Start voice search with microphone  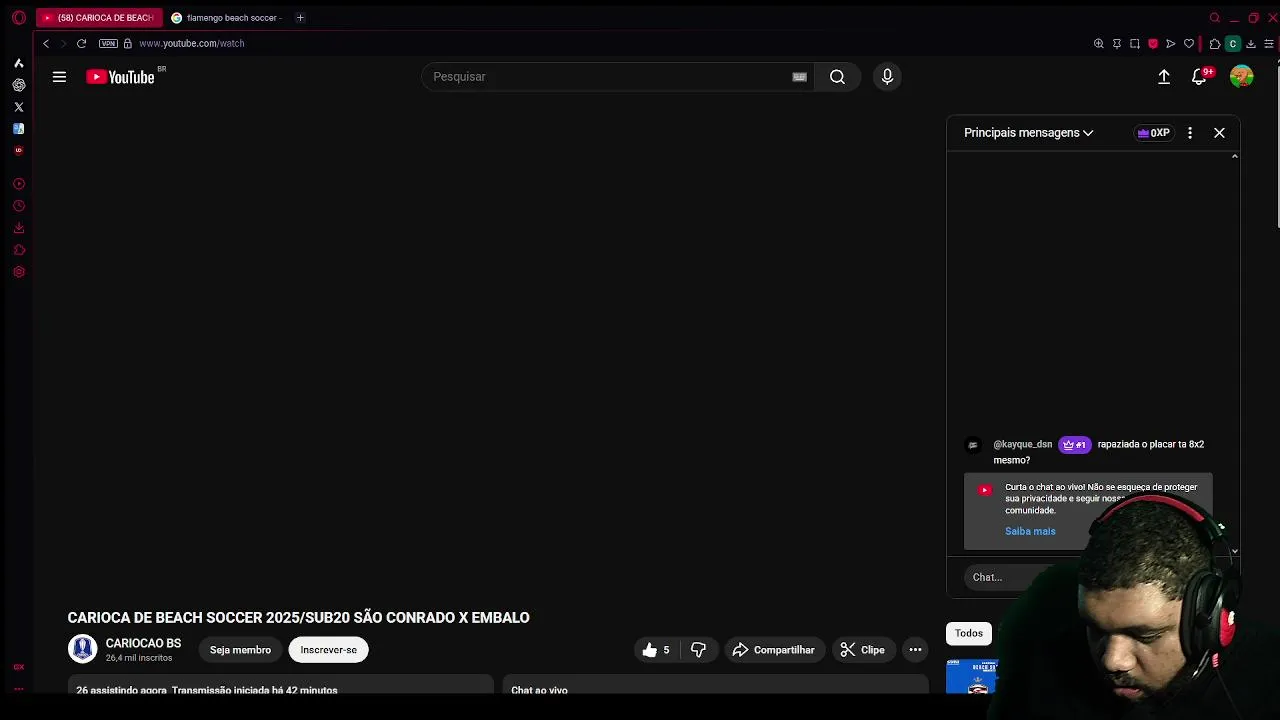[887, 77]
